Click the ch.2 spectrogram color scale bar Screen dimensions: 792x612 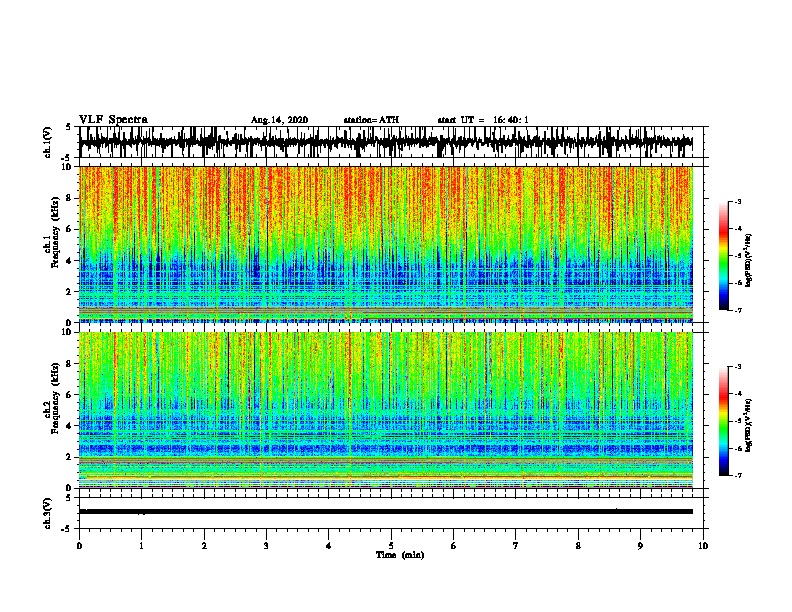[x=723, y=421]
